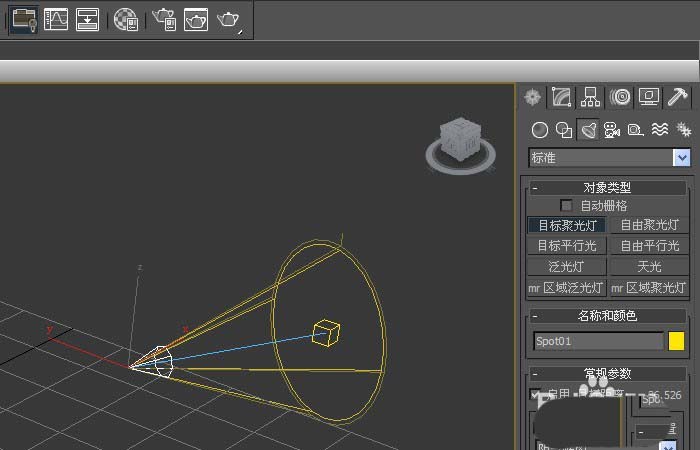Click the mr 区域泛光灯 button
This screenshot has width=700, height=450.
[x=567, y=288]
